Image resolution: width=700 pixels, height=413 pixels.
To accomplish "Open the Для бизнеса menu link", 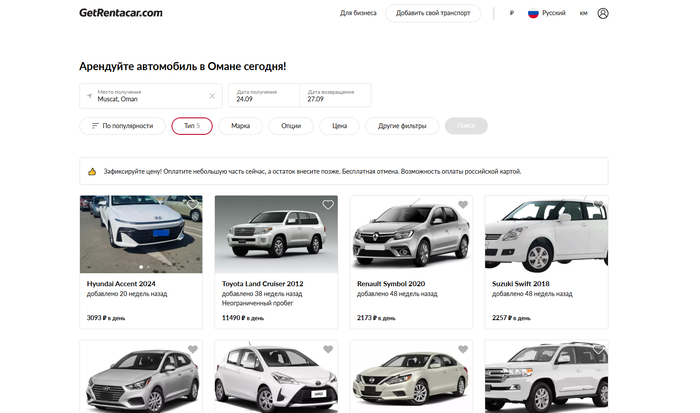I will [358, 14].
